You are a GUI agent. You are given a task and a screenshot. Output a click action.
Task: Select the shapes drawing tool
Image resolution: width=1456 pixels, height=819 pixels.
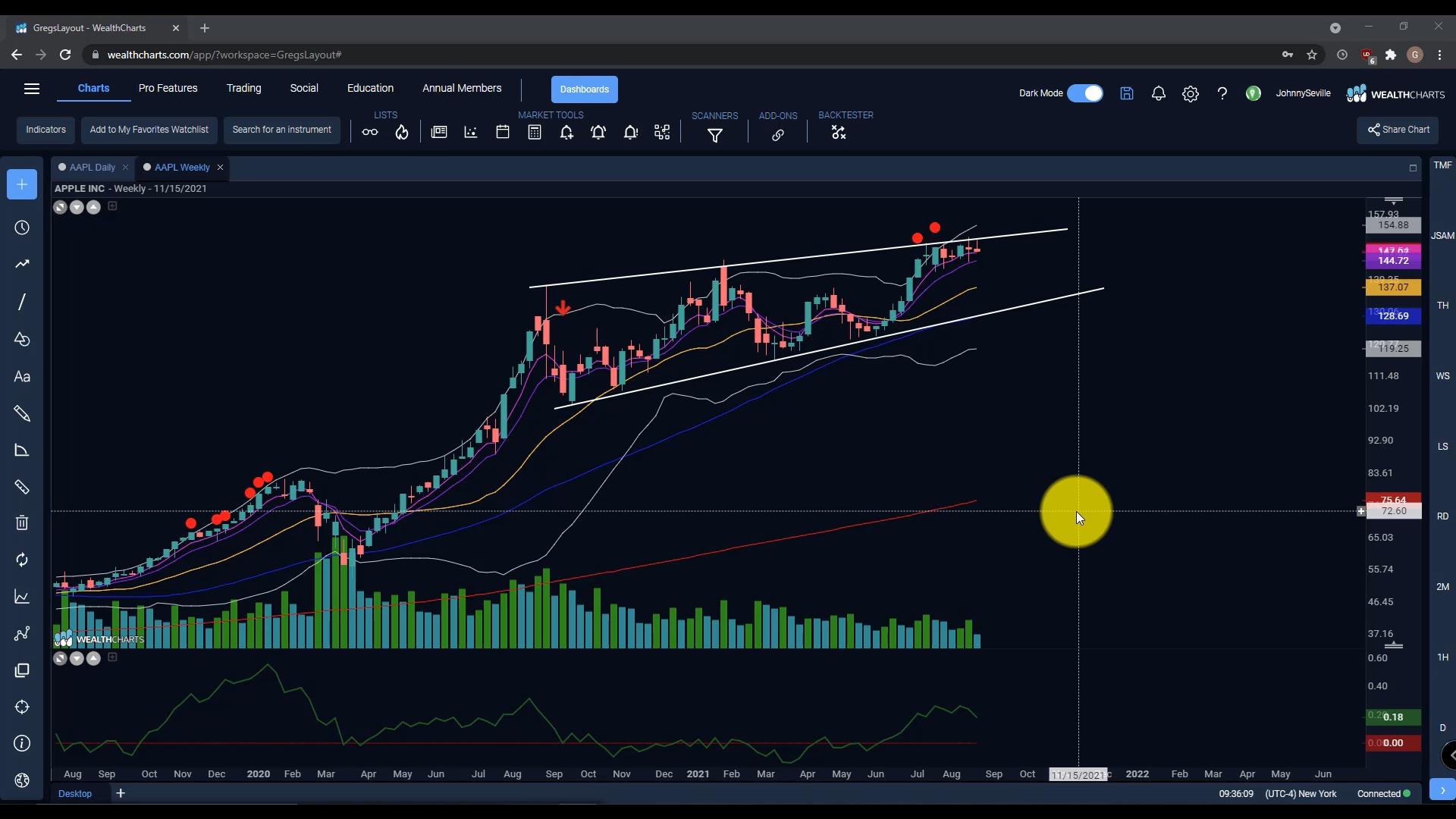[22, 339]
